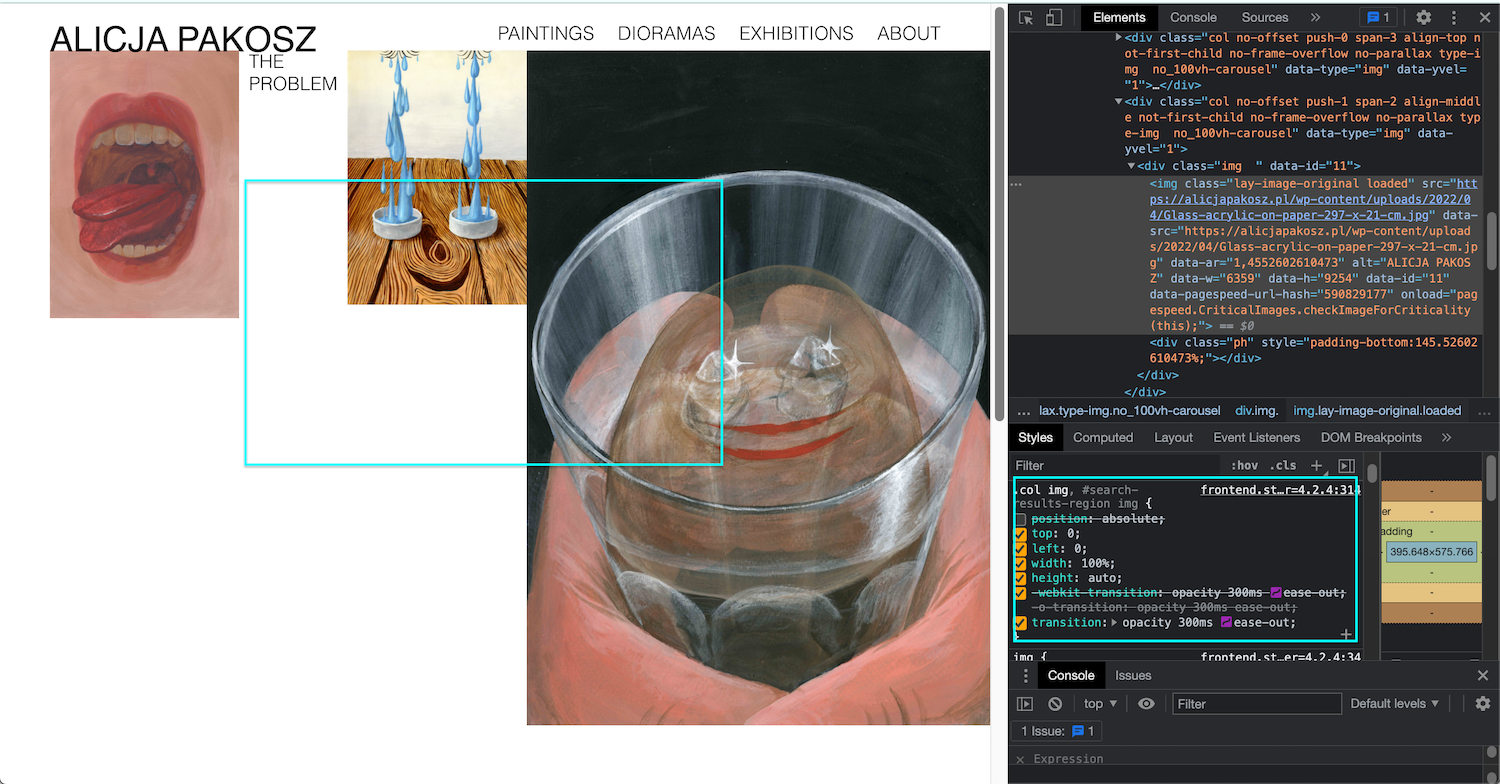Show the console sidebar icon

tap(1024, 703)
